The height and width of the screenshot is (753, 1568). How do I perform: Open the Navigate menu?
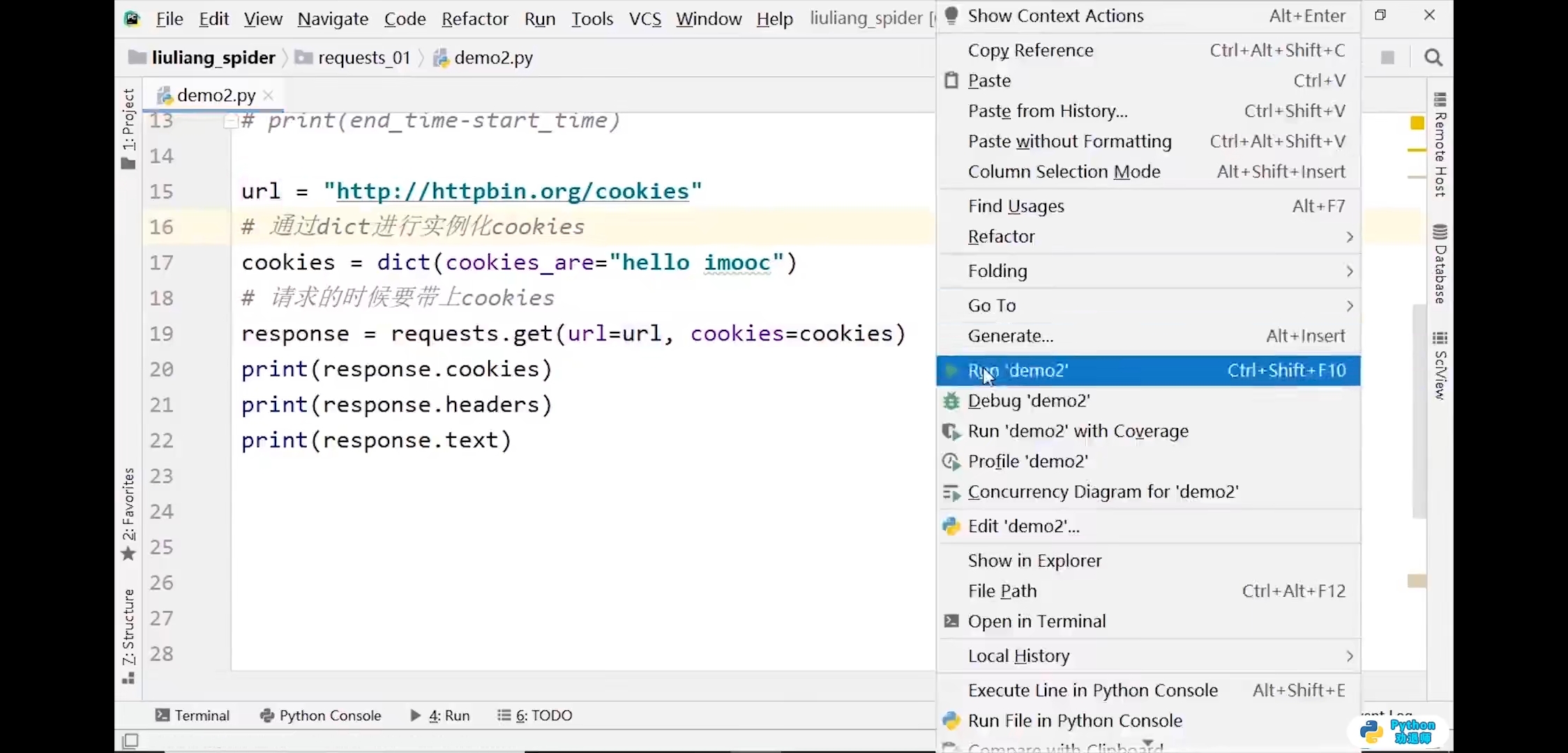point(333,19)
